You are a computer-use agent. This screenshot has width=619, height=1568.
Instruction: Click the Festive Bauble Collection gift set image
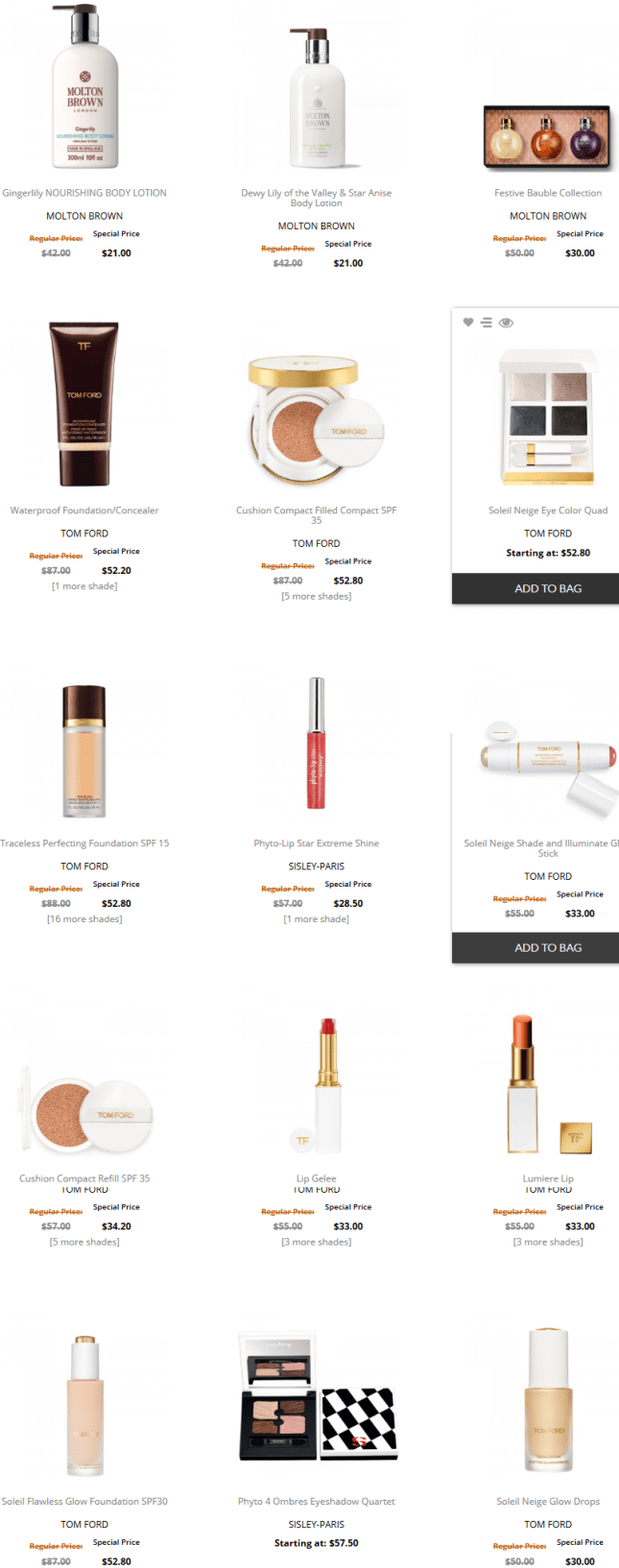(548, 139)
